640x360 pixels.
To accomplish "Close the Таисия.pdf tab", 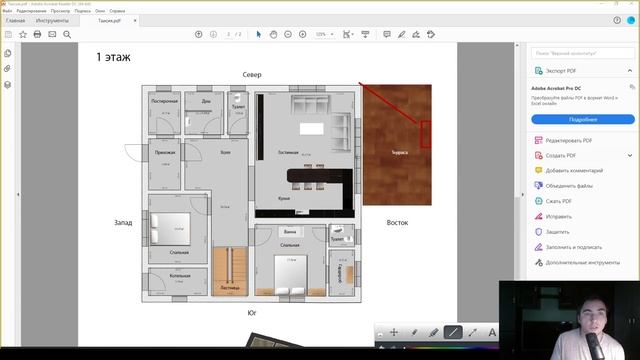I will pyautogui.click(x=135, y=20).
